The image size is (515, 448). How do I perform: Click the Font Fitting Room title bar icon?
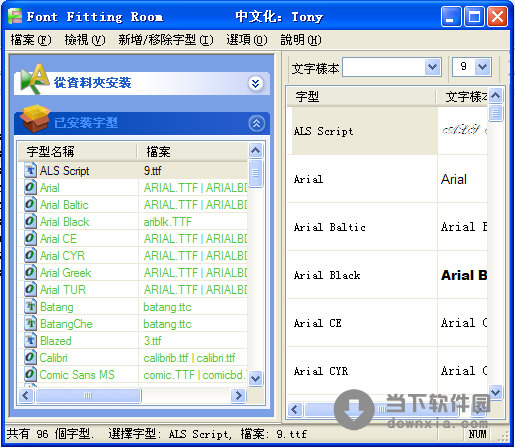(15, 16)
